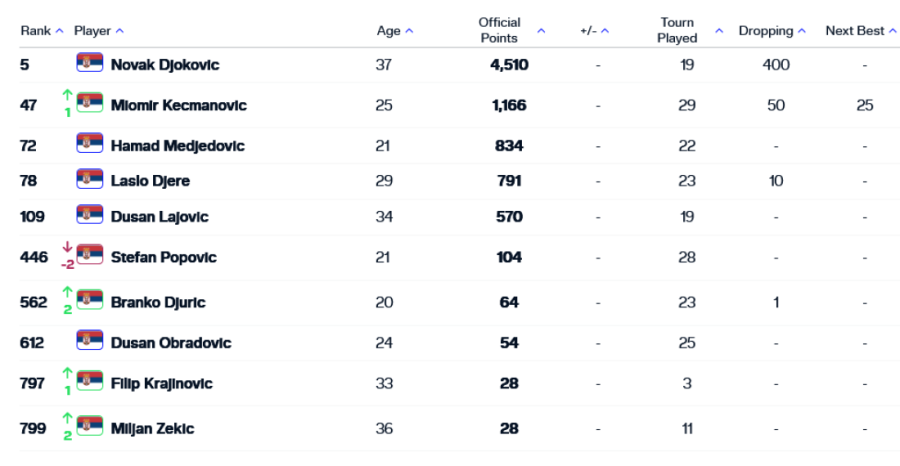Click the flag icon next to Miomir Kecmanovic
This screenshot has height=466, width=900.
click(x=90, y=104)
